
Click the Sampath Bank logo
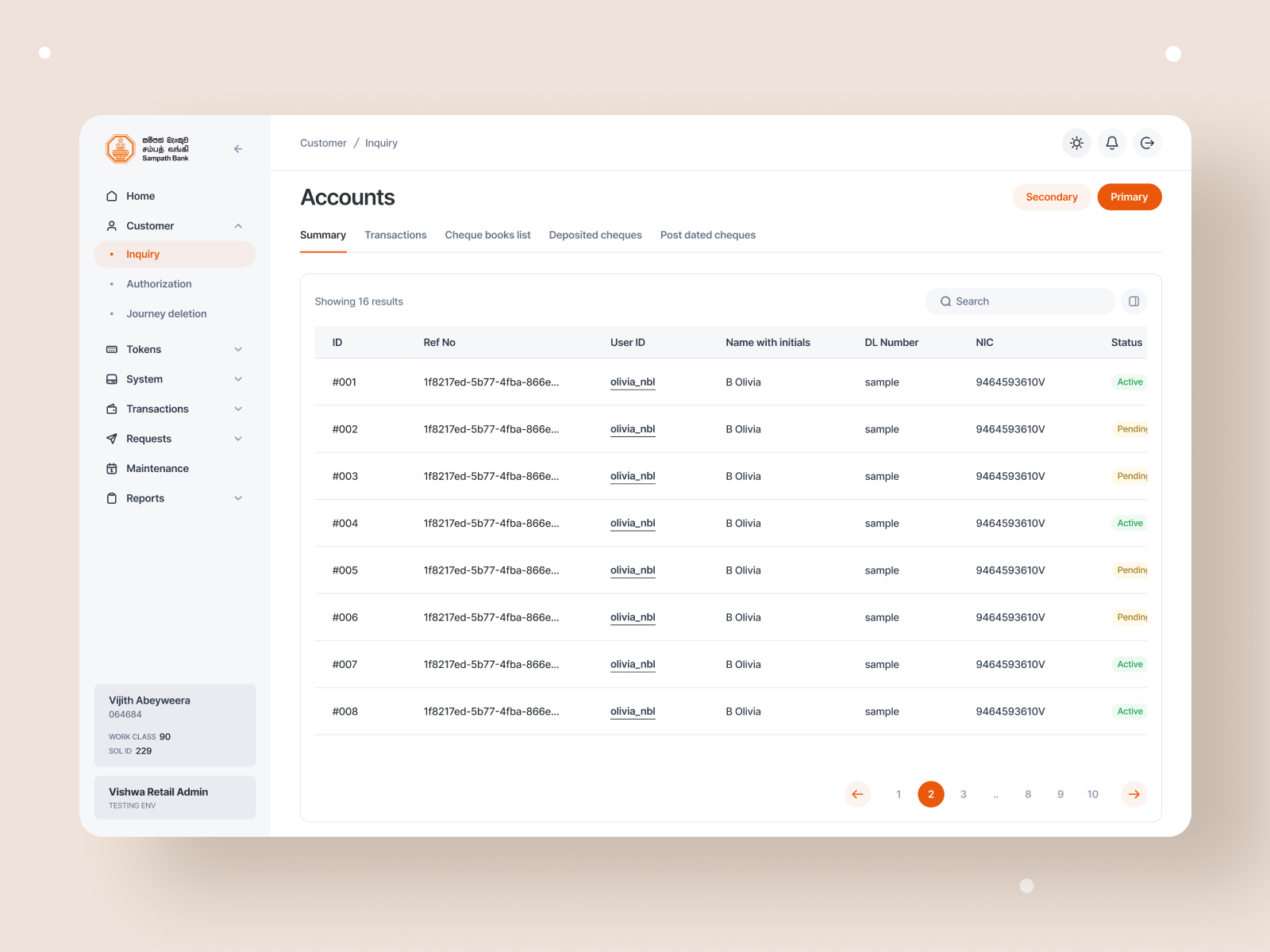(120, 148)
